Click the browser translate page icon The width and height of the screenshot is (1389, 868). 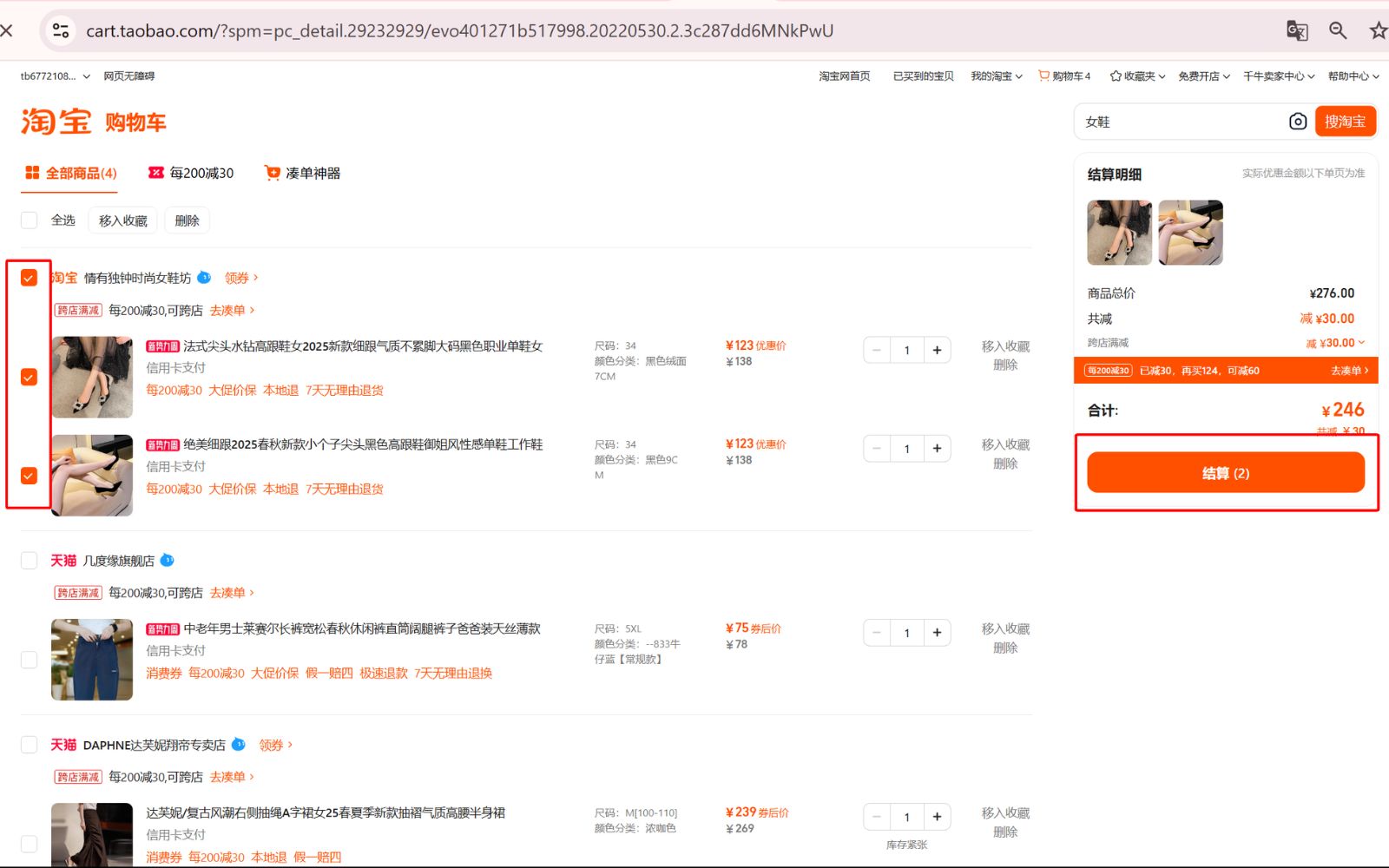[1296, 30]
